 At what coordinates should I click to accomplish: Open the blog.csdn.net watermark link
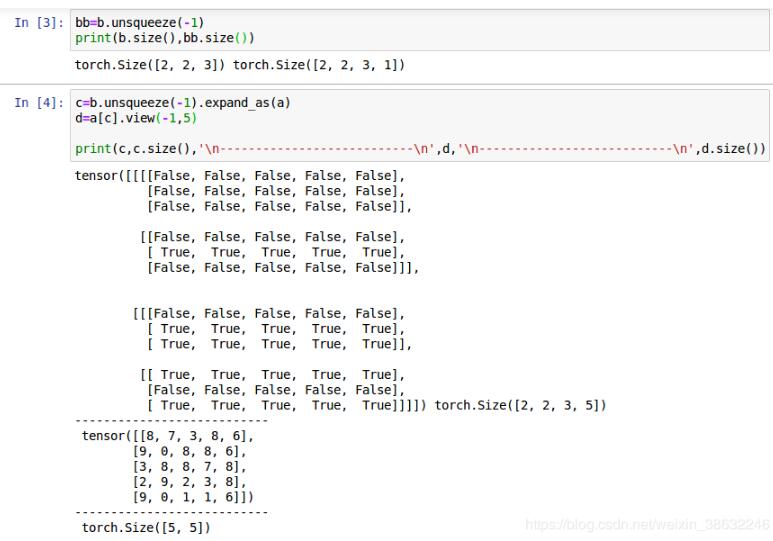pos(647,525)
